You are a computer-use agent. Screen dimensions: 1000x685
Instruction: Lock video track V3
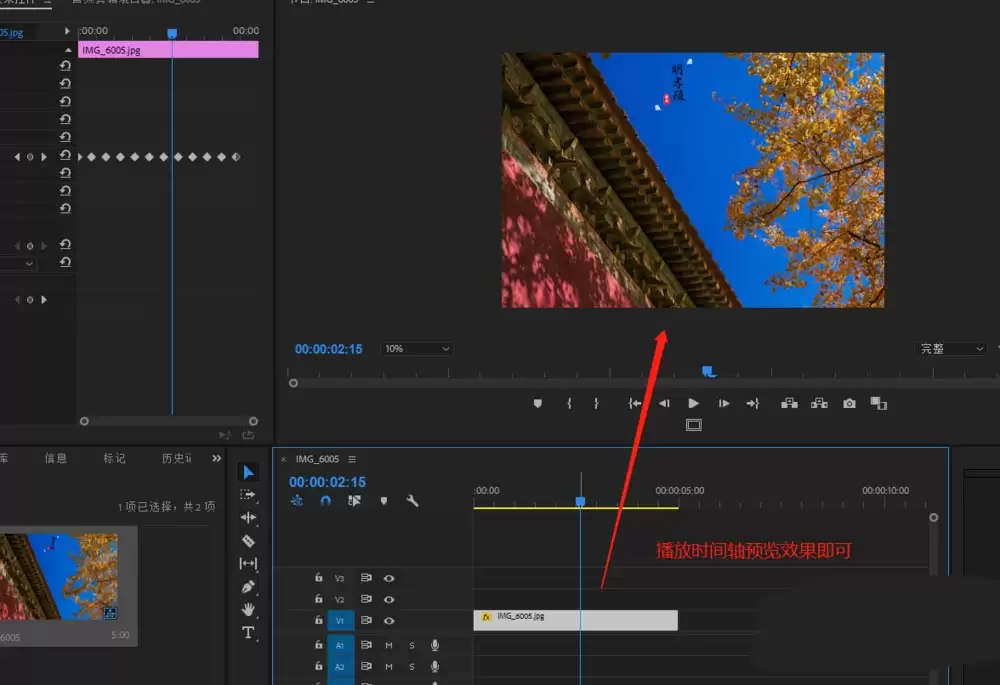(319, 578)
